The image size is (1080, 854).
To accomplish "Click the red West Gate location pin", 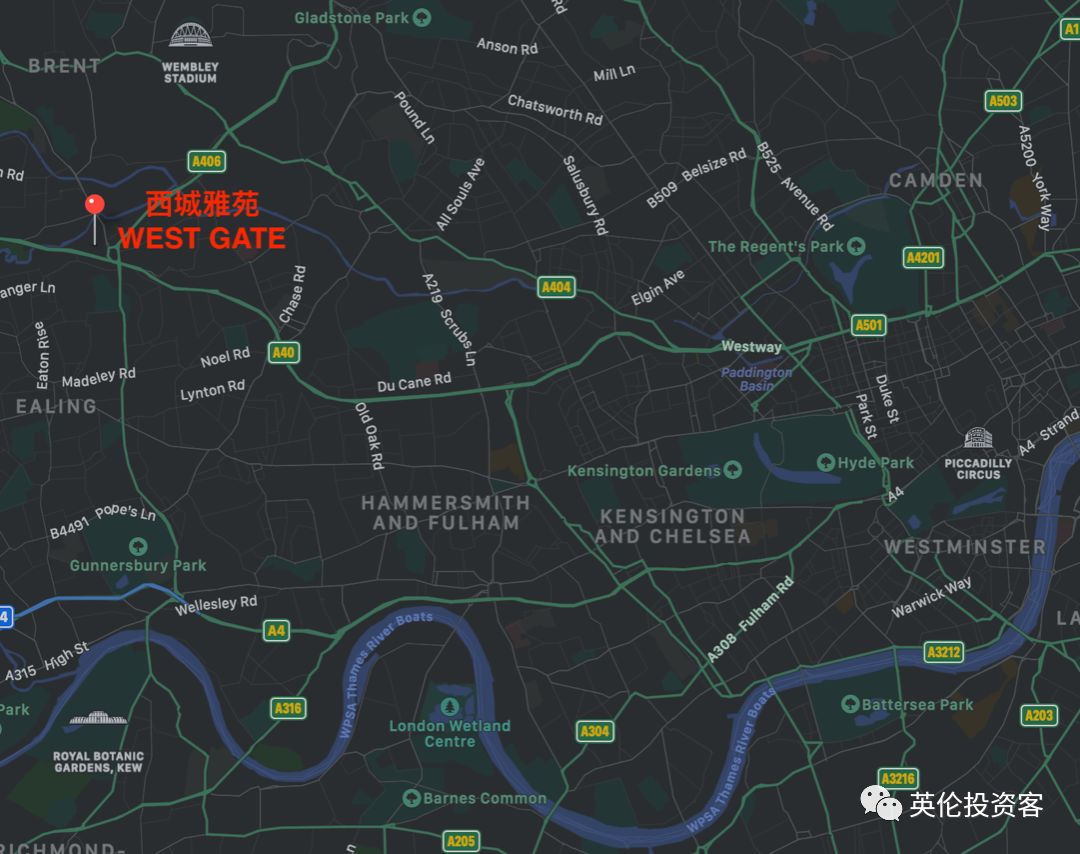I will 94,205.
